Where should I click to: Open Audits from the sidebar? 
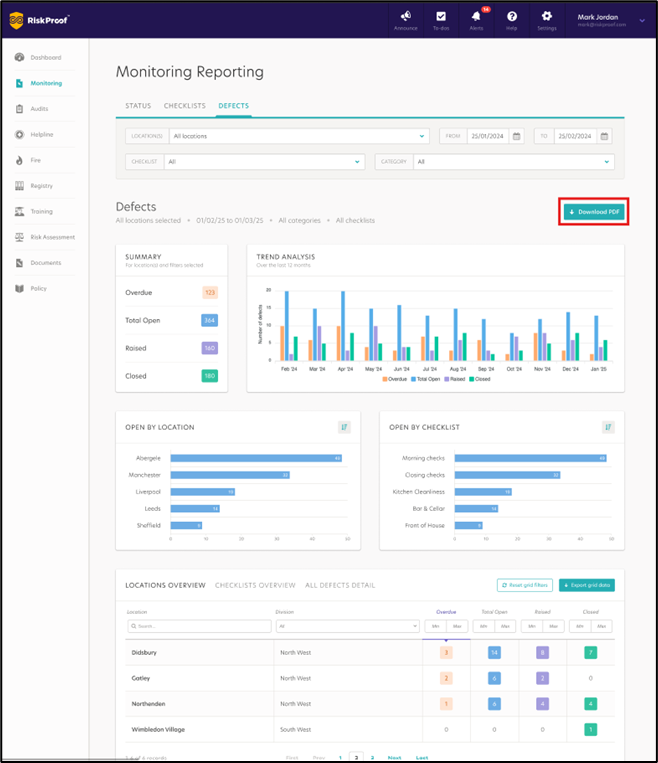point(39,109)
